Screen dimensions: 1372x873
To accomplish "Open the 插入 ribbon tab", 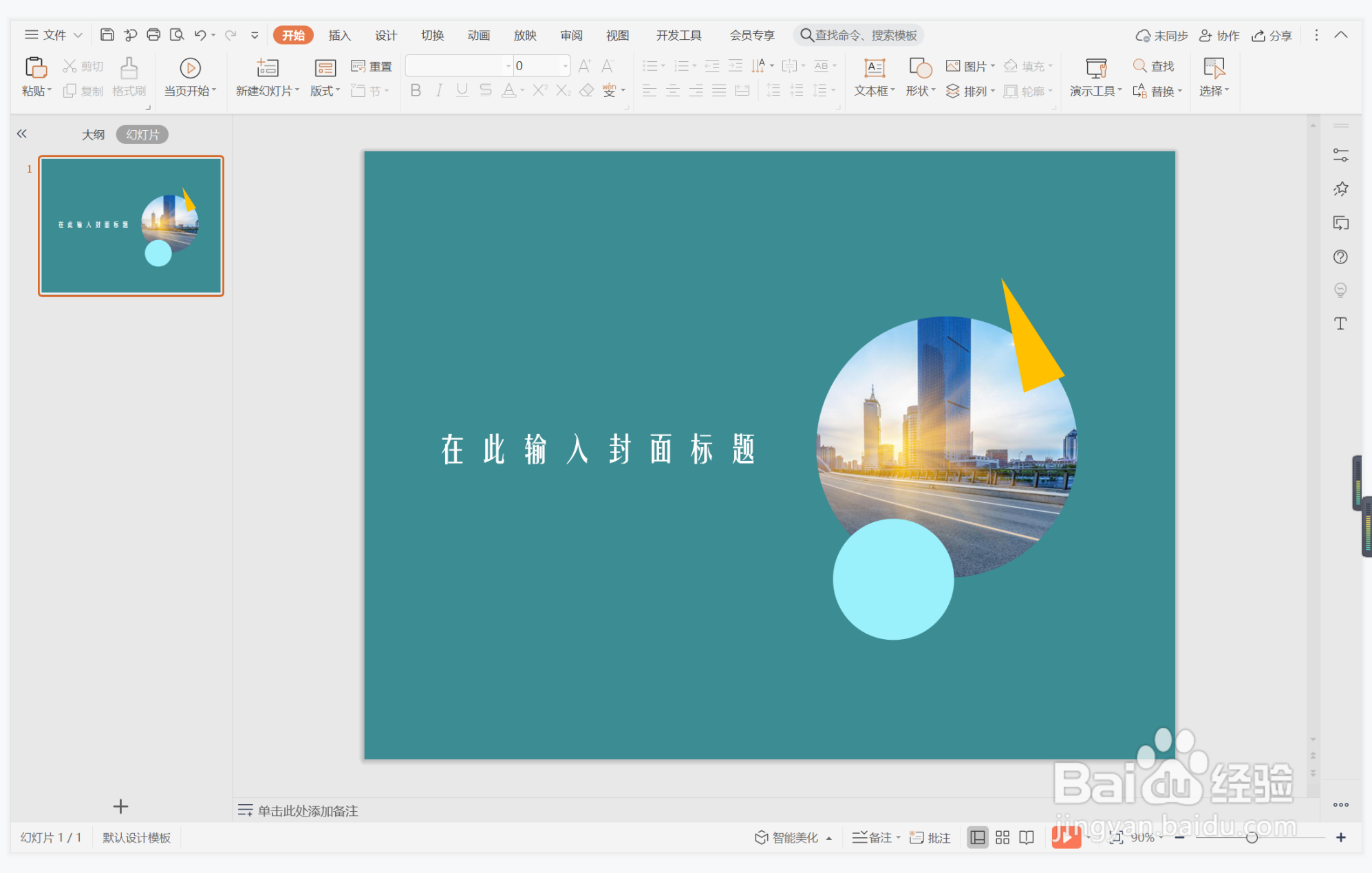I will pyautogui.click(x=339, y=35).
